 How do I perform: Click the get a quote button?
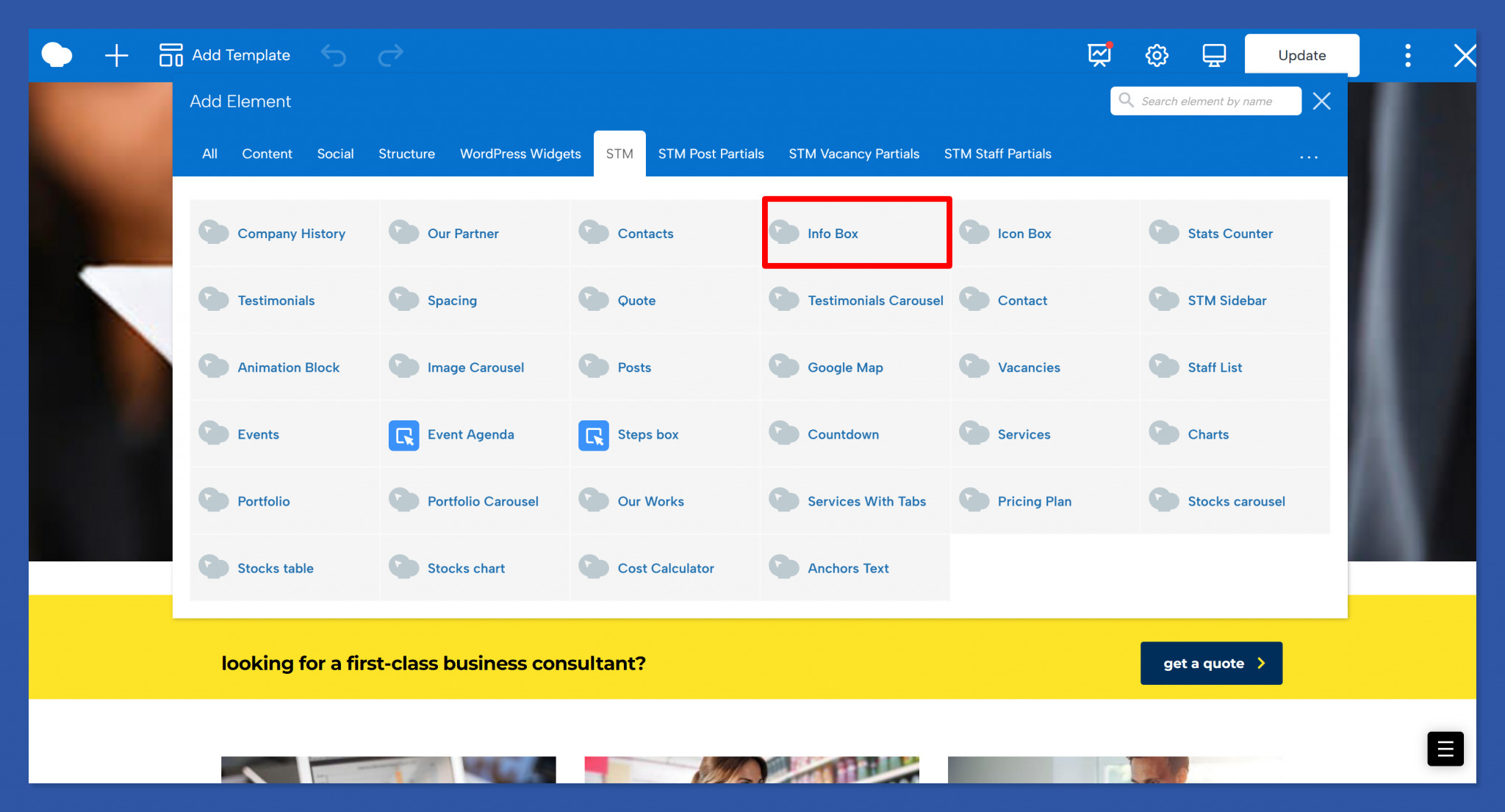[1210, 663]
